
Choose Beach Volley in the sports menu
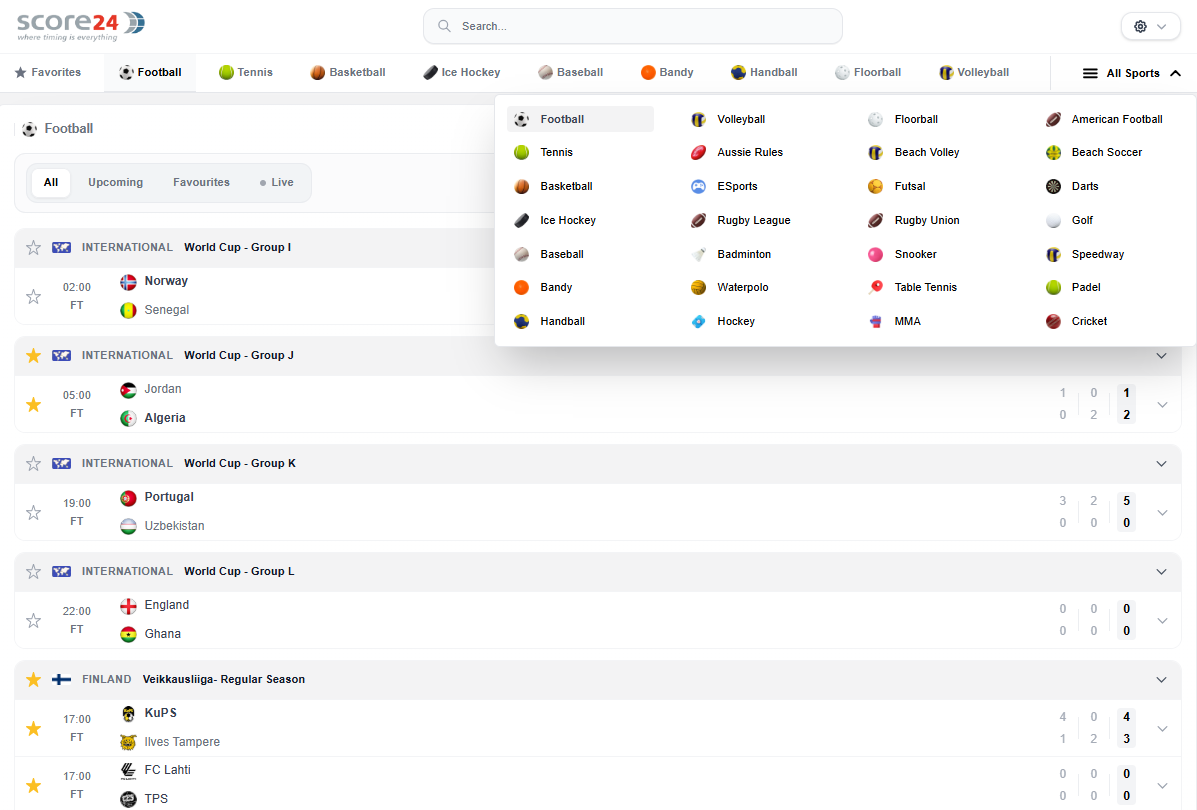click(914, 152)
